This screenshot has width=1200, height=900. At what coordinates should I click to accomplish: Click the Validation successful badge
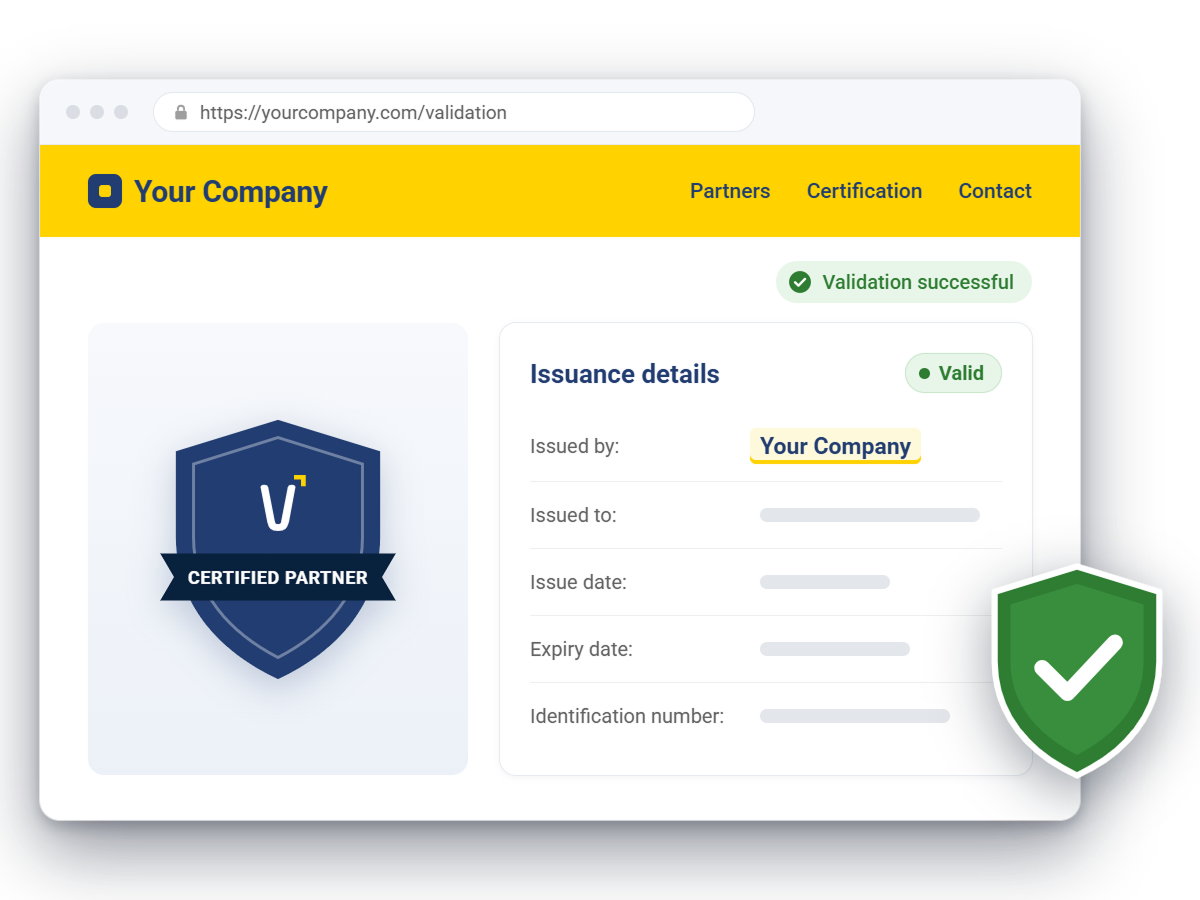[904, 282]
